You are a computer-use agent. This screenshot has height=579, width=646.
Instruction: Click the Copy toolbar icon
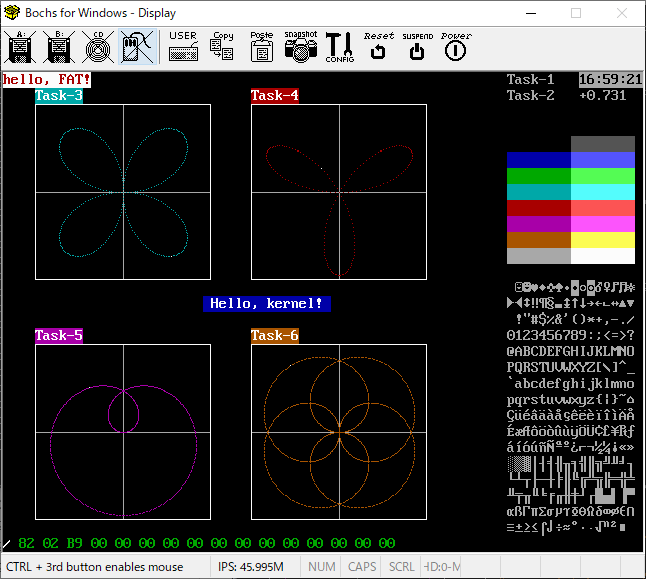tap(222, 47)
